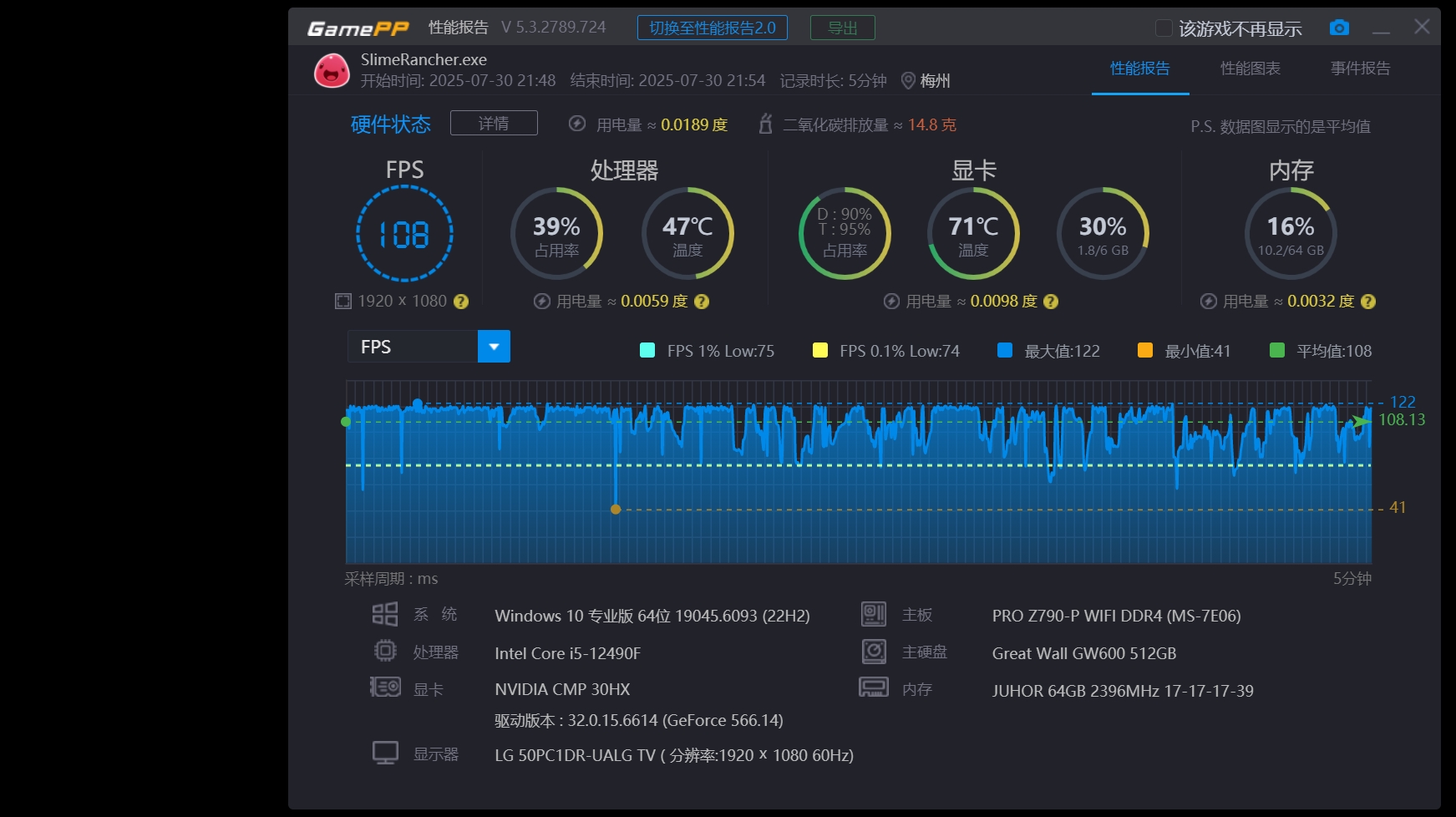
Task: Click the text JUHOR 64GB 2396MHz 17-17-17-39
Action: [x=1123, y=691]
